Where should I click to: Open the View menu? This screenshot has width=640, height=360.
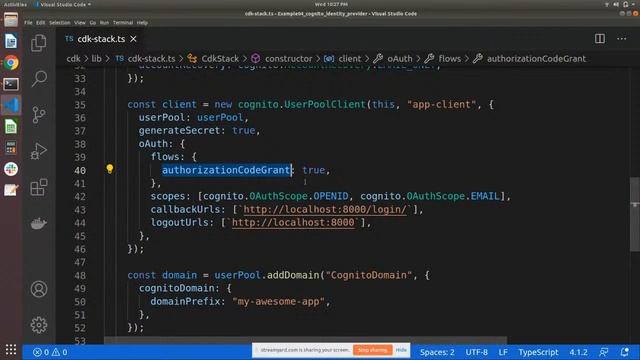pos(80,23)
